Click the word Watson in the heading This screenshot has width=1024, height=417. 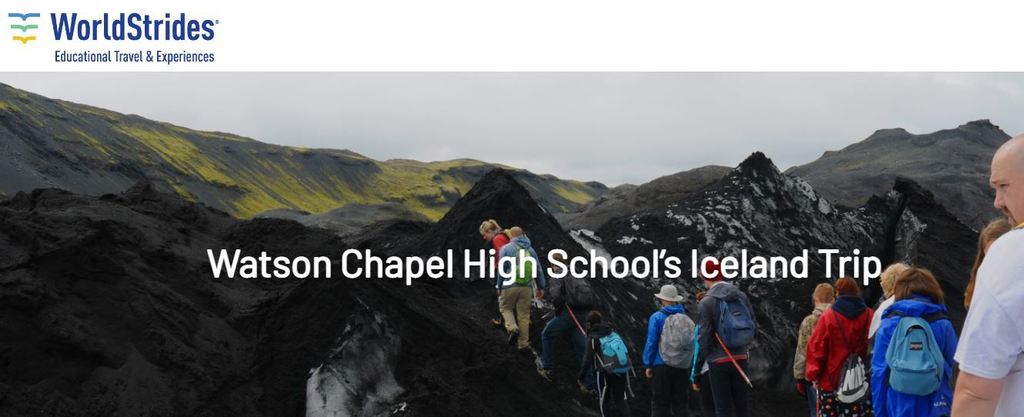pos(270,264)
